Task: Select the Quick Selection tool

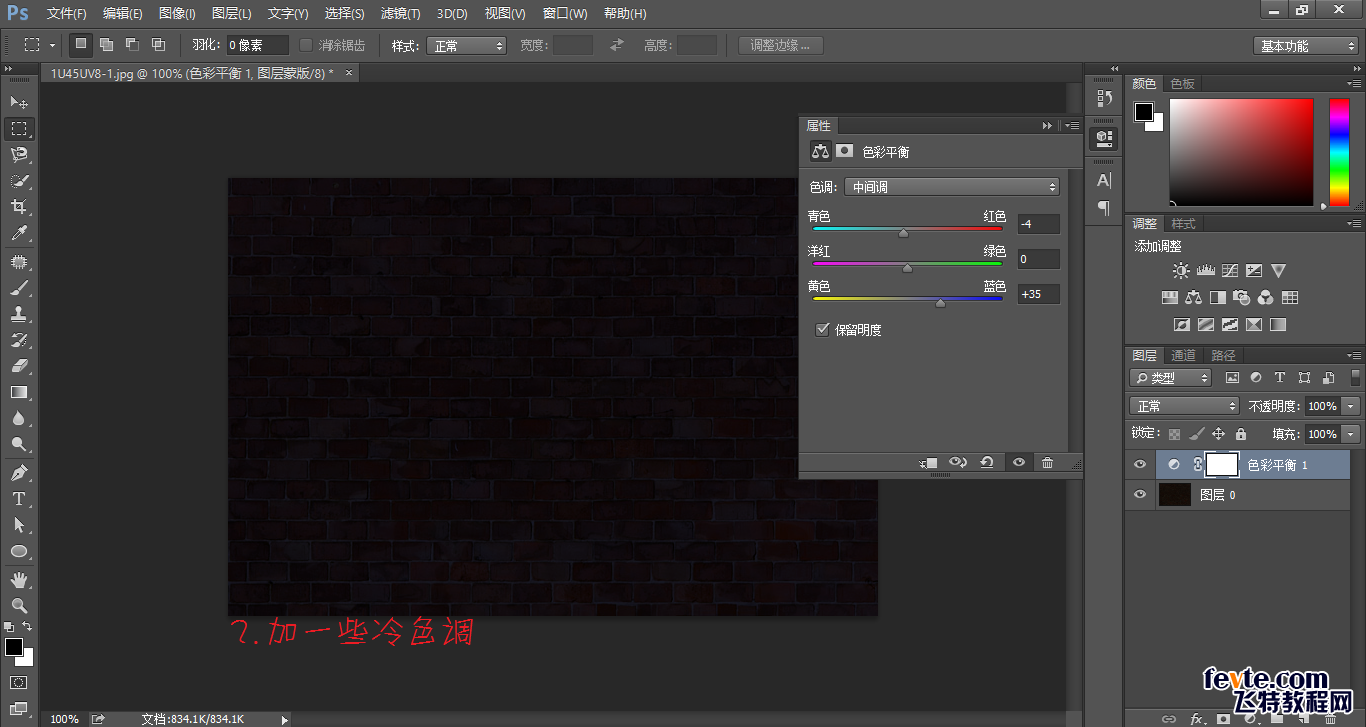Action: (19, 181)
